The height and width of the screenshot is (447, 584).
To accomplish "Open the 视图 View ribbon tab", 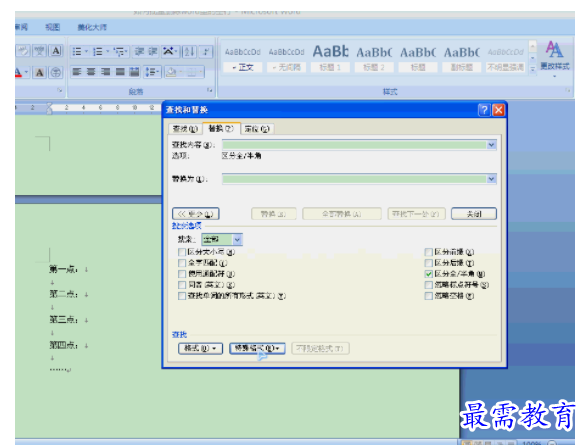I will click(x=52, y=27).
